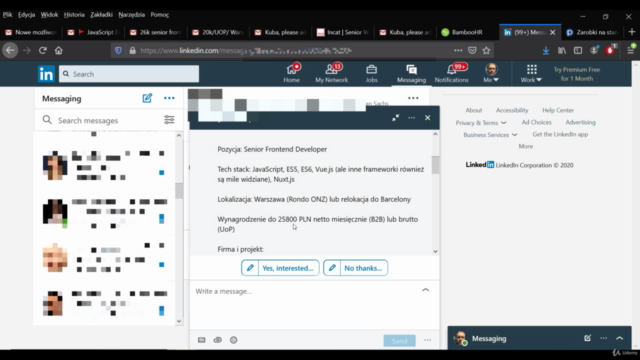
Task: Expand the Work apps menu
Action: (531, 73)
